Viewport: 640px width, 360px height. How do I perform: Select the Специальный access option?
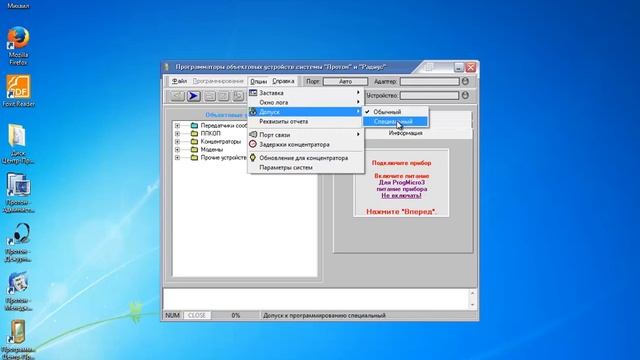coord(395,121)
